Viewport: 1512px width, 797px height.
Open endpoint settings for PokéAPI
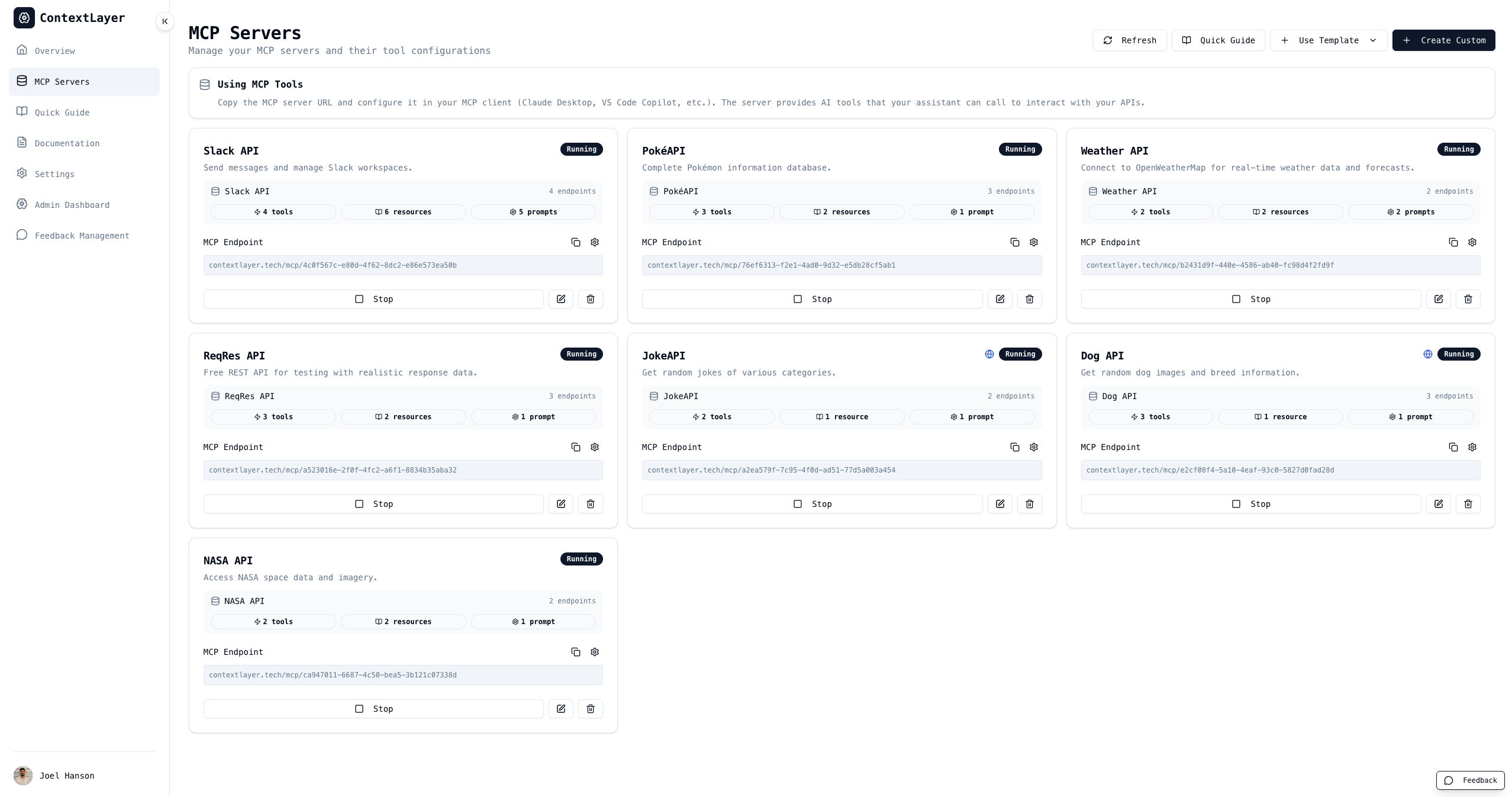click(1033, 242)
